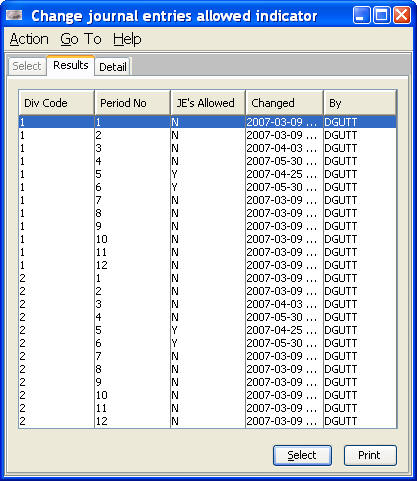Open the Help menu
Image resolution: width=417 pixels, height=481 pixels.
pyautogui.click(x=127, y=39)
